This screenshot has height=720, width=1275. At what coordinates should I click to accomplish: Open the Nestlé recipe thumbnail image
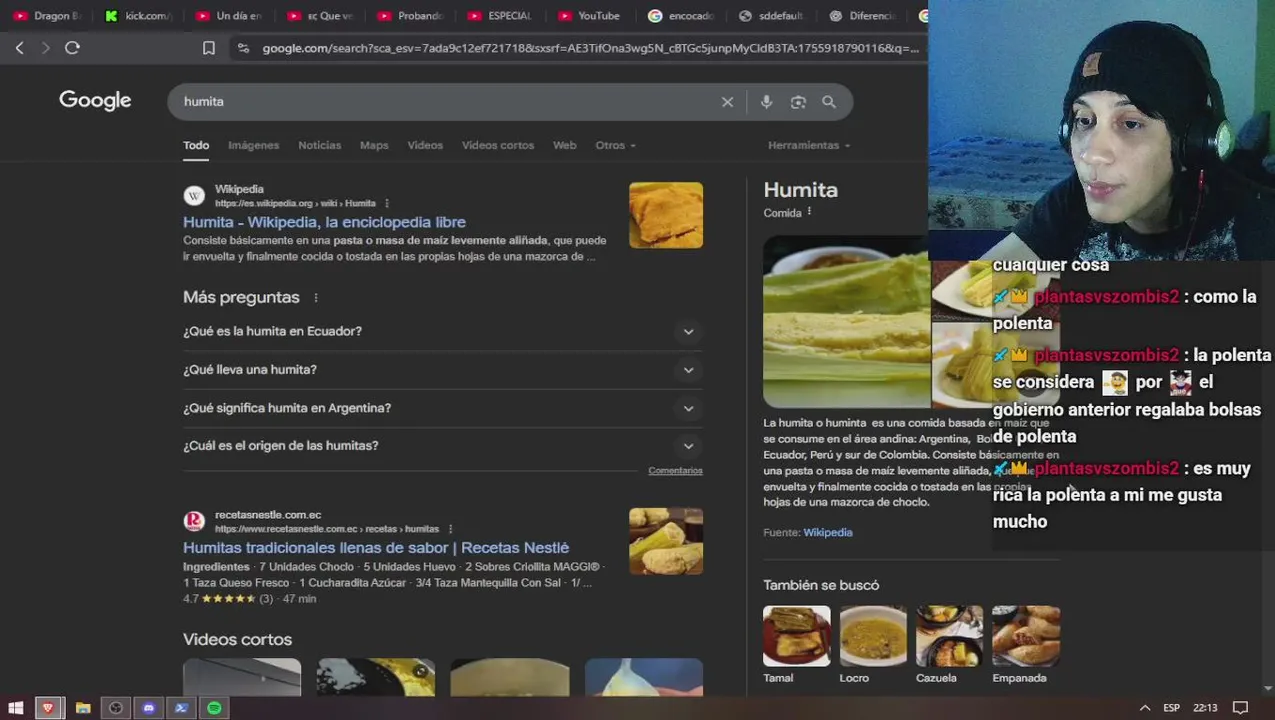(x=666, y=541)
